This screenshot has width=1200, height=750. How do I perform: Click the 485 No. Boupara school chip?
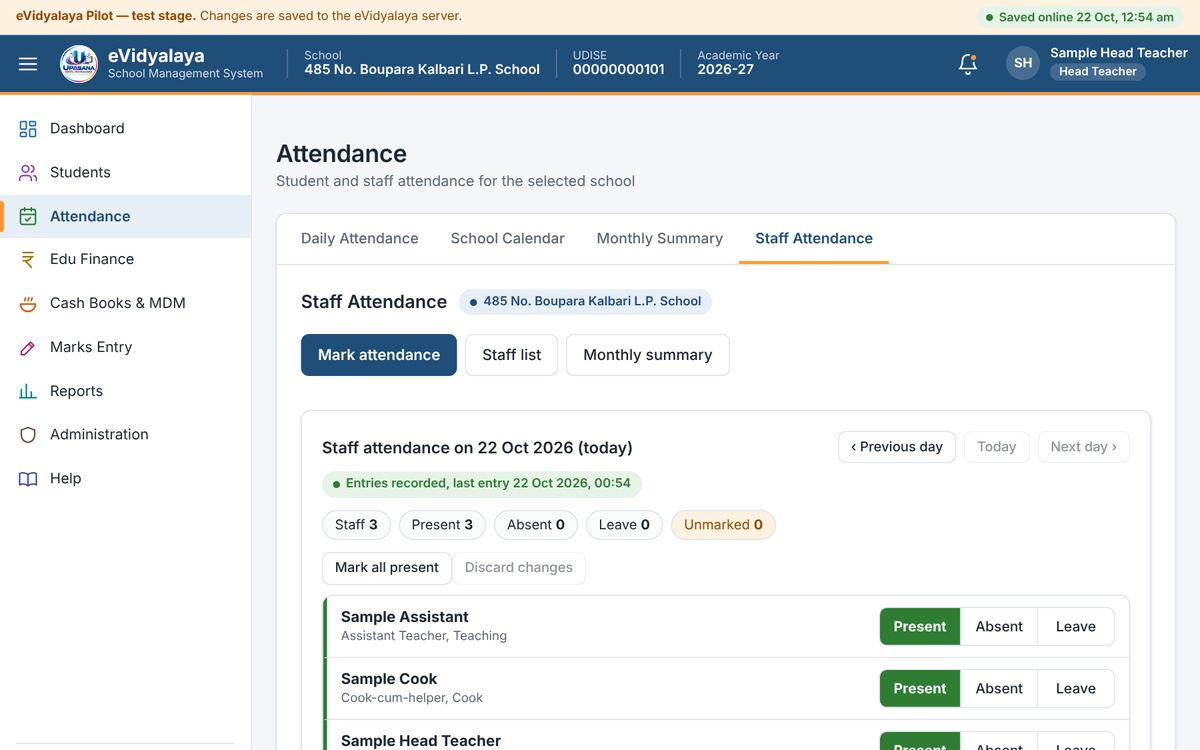tap(585, 302)
